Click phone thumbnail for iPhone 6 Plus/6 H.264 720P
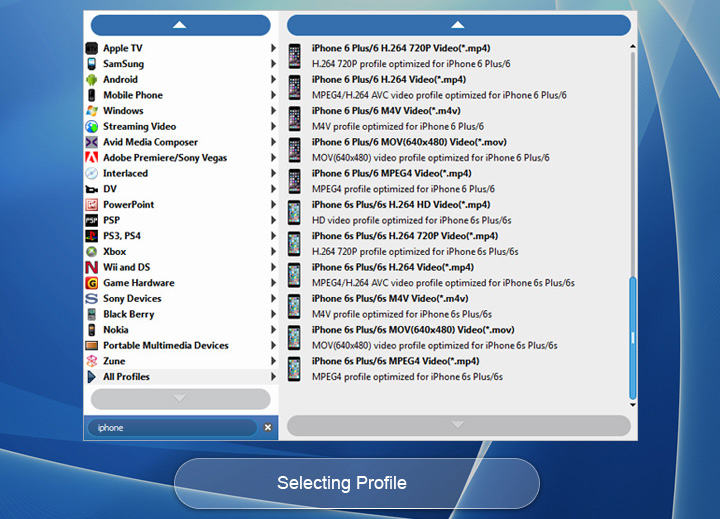The height and width of the screenshot is (519, 720). click(294, 56)
